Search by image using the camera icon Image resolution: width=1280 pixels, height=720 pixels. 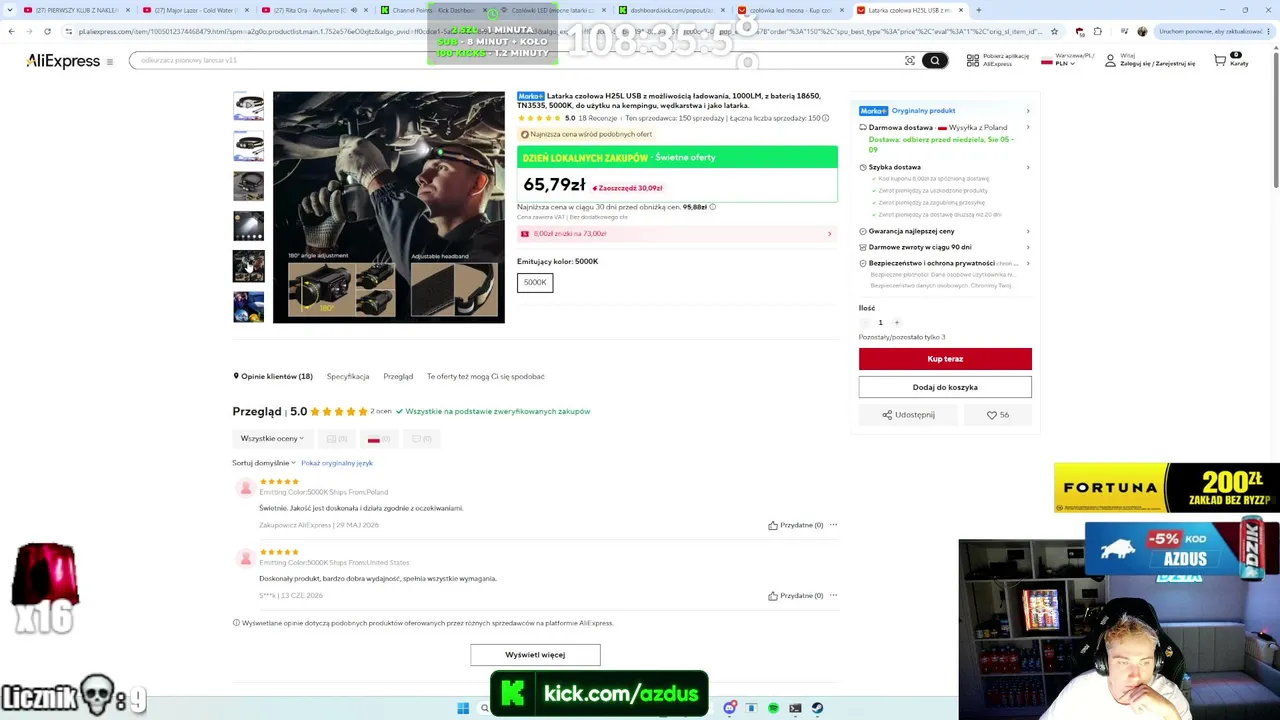click(910, 61)
